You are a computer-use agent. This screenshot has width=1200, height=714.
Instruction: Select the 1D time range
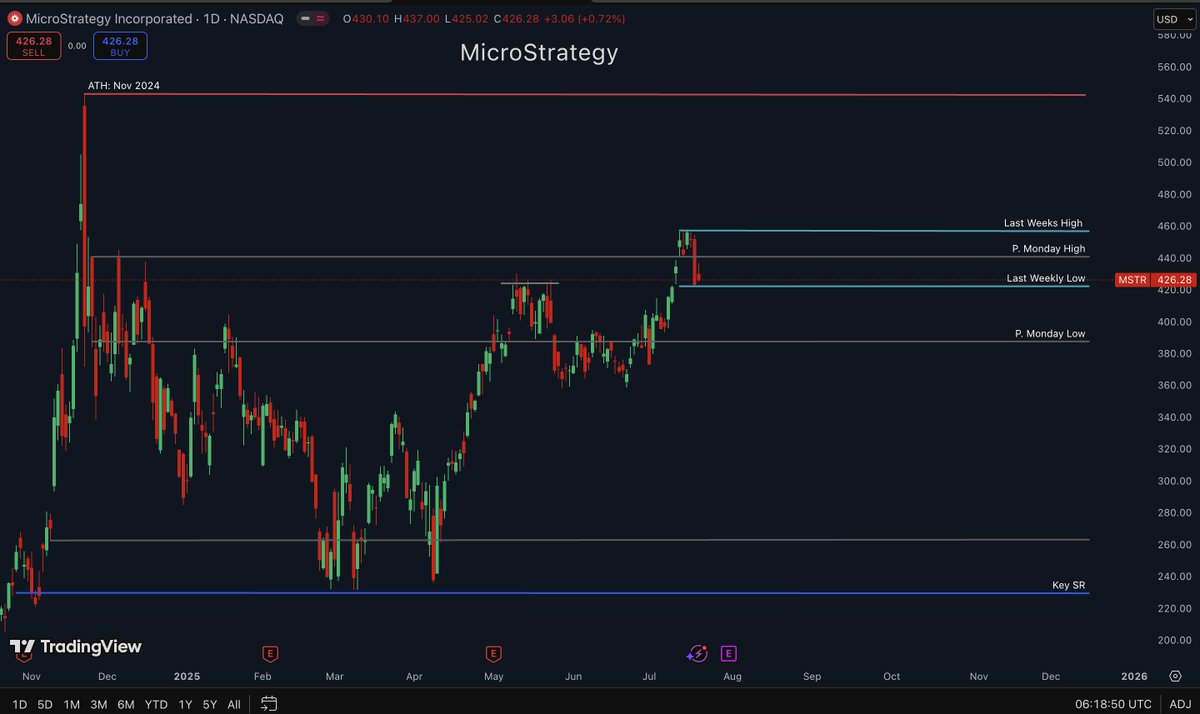20,704
